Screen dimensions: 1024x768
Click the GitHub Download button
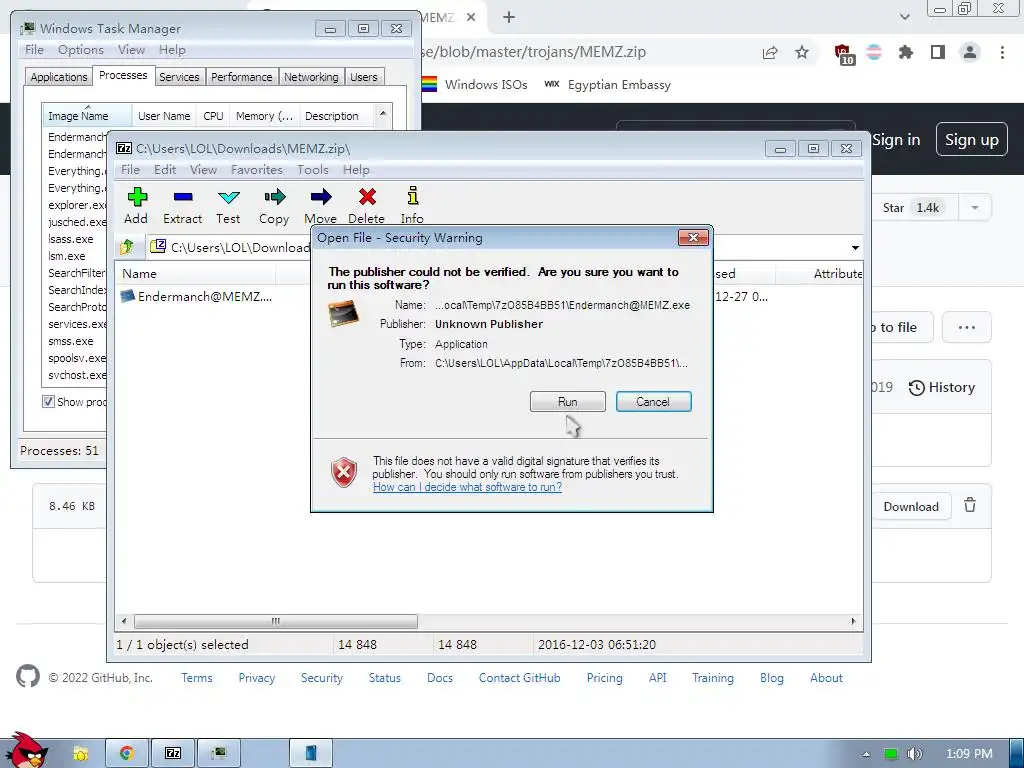click(x=910, y=507)
